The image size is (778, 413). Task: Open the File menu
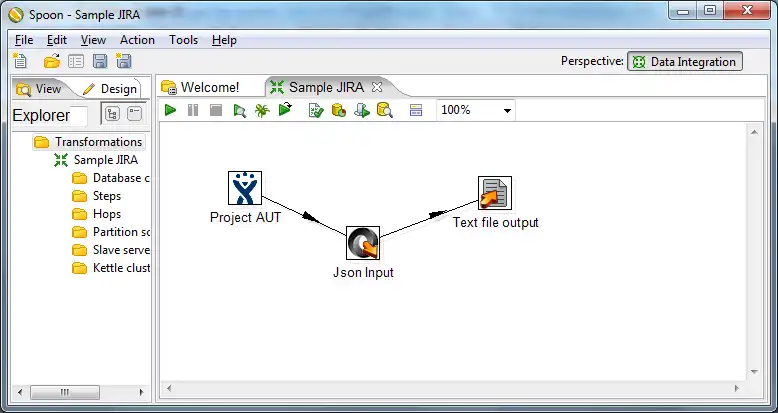pyautogui.click(x=24, y=40)
